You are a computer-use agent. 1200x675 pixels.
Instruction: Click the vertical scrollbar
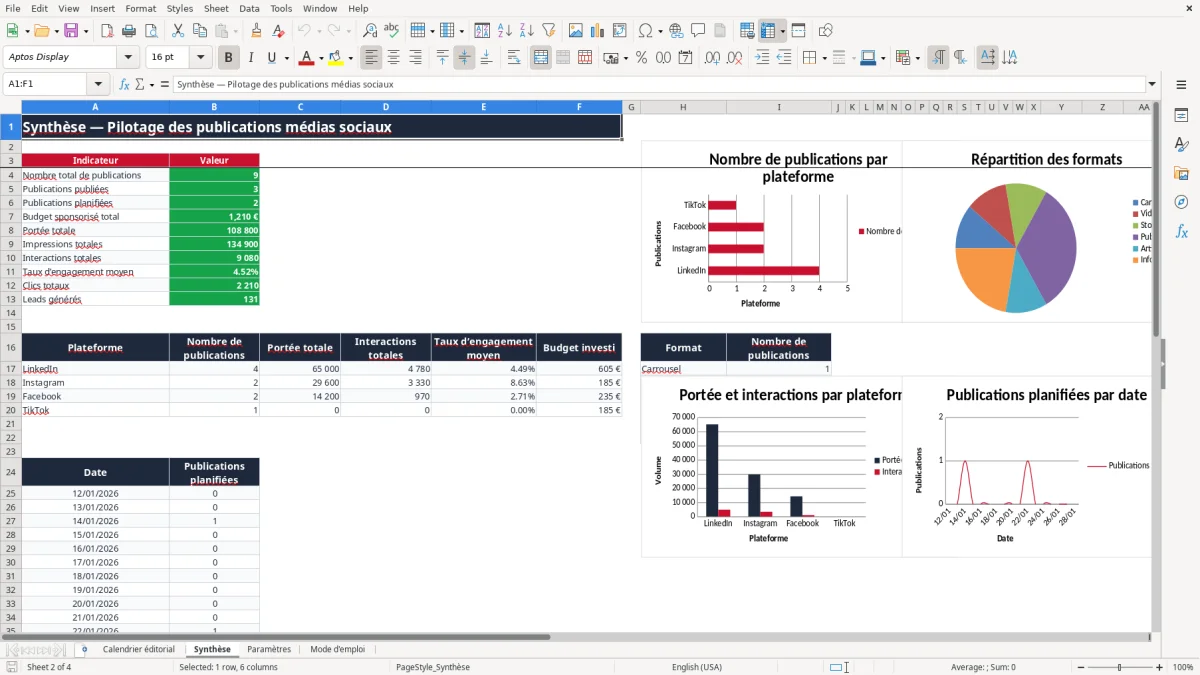coord(1157,366)
